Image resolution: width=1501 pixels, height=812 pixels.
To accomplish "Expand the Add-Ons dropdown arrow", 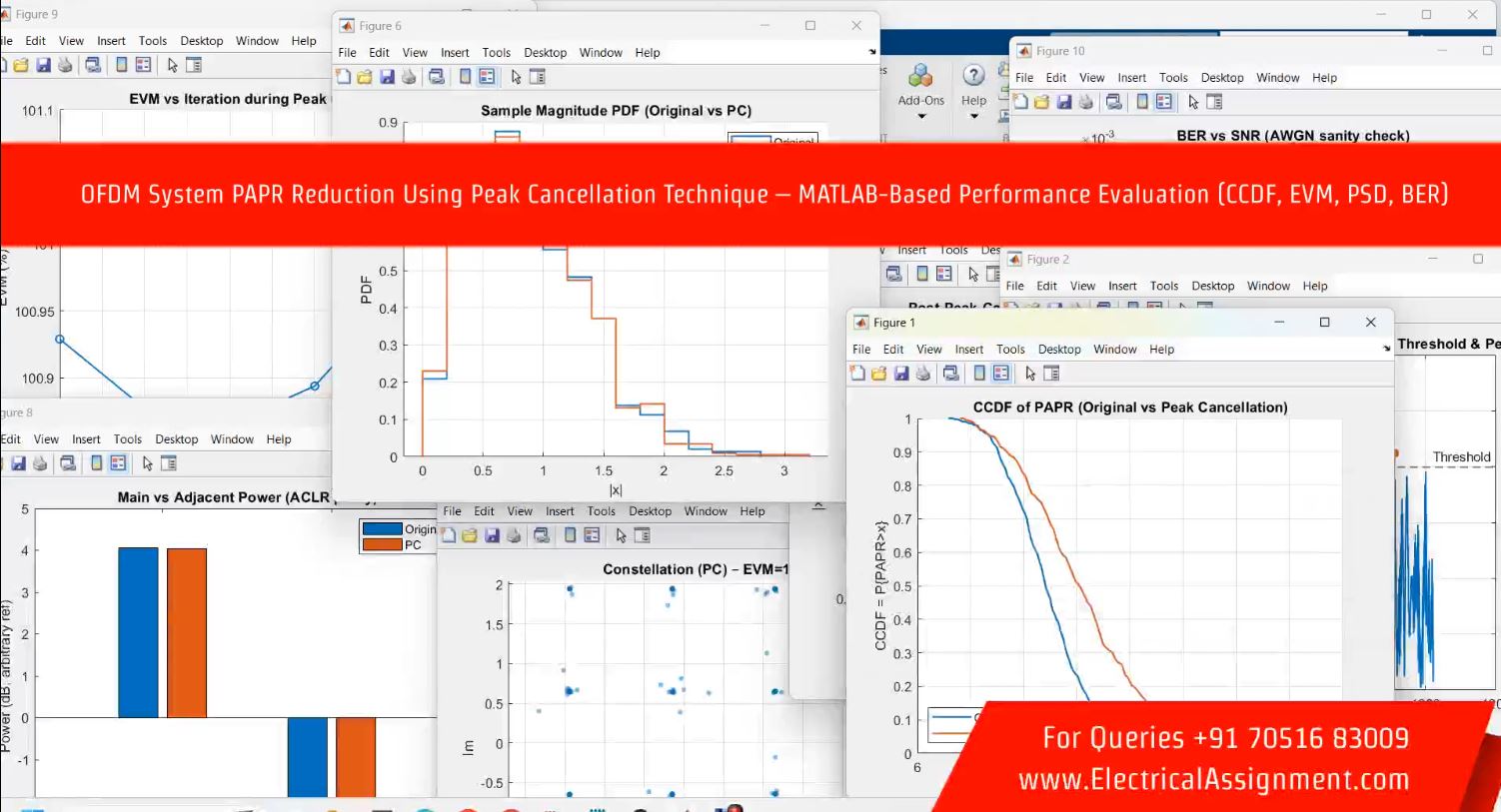I will [x=921, y=117].
